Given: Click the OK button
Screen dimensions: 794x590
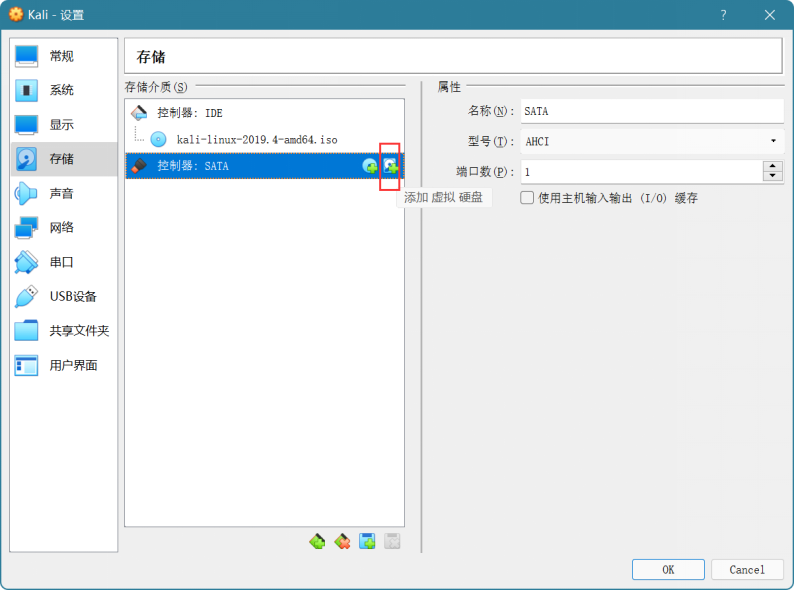Looking at the screenshot, I should [668, 570].
